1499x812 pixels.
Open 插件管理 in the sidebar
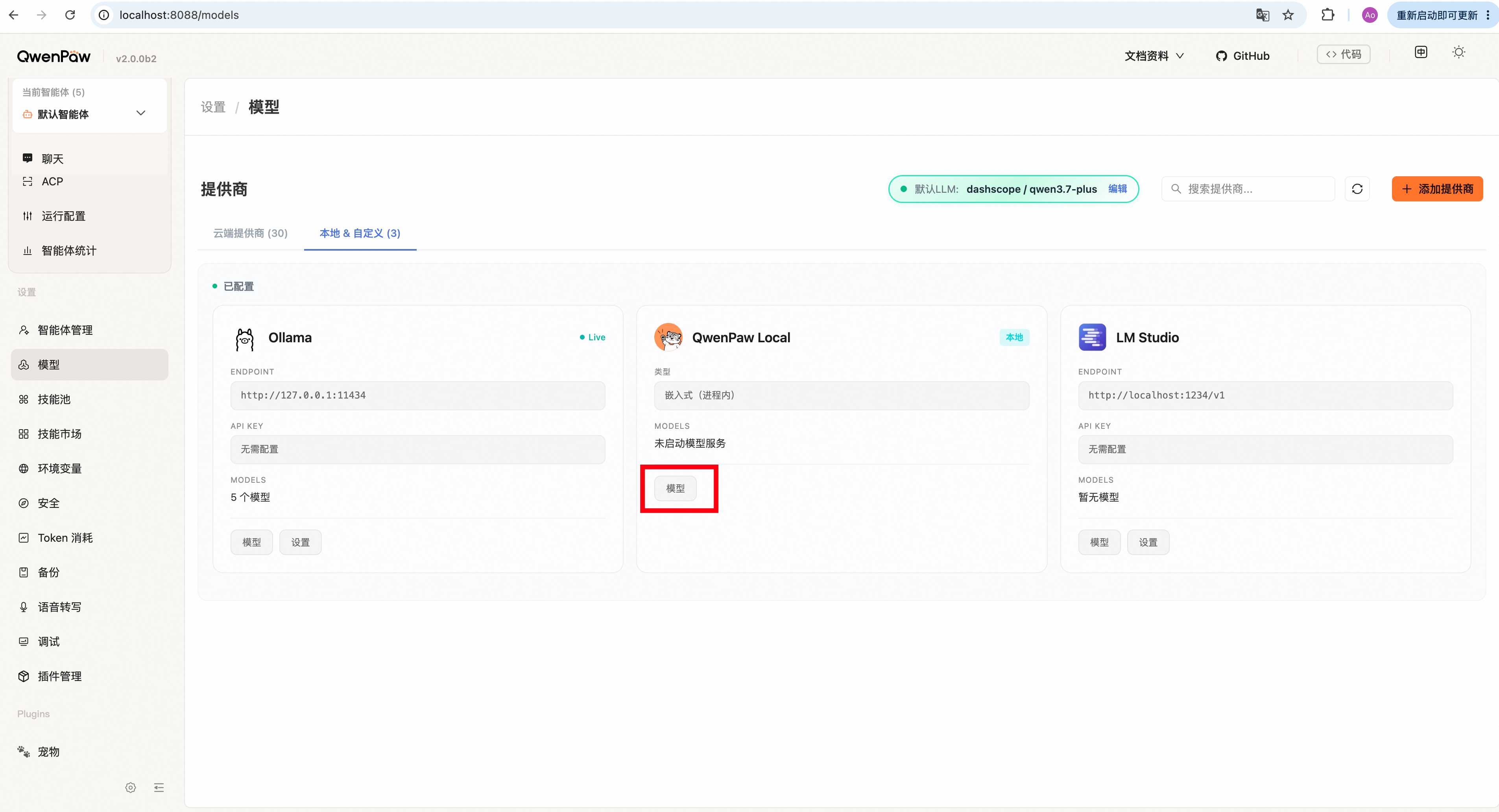click(90, 677)
